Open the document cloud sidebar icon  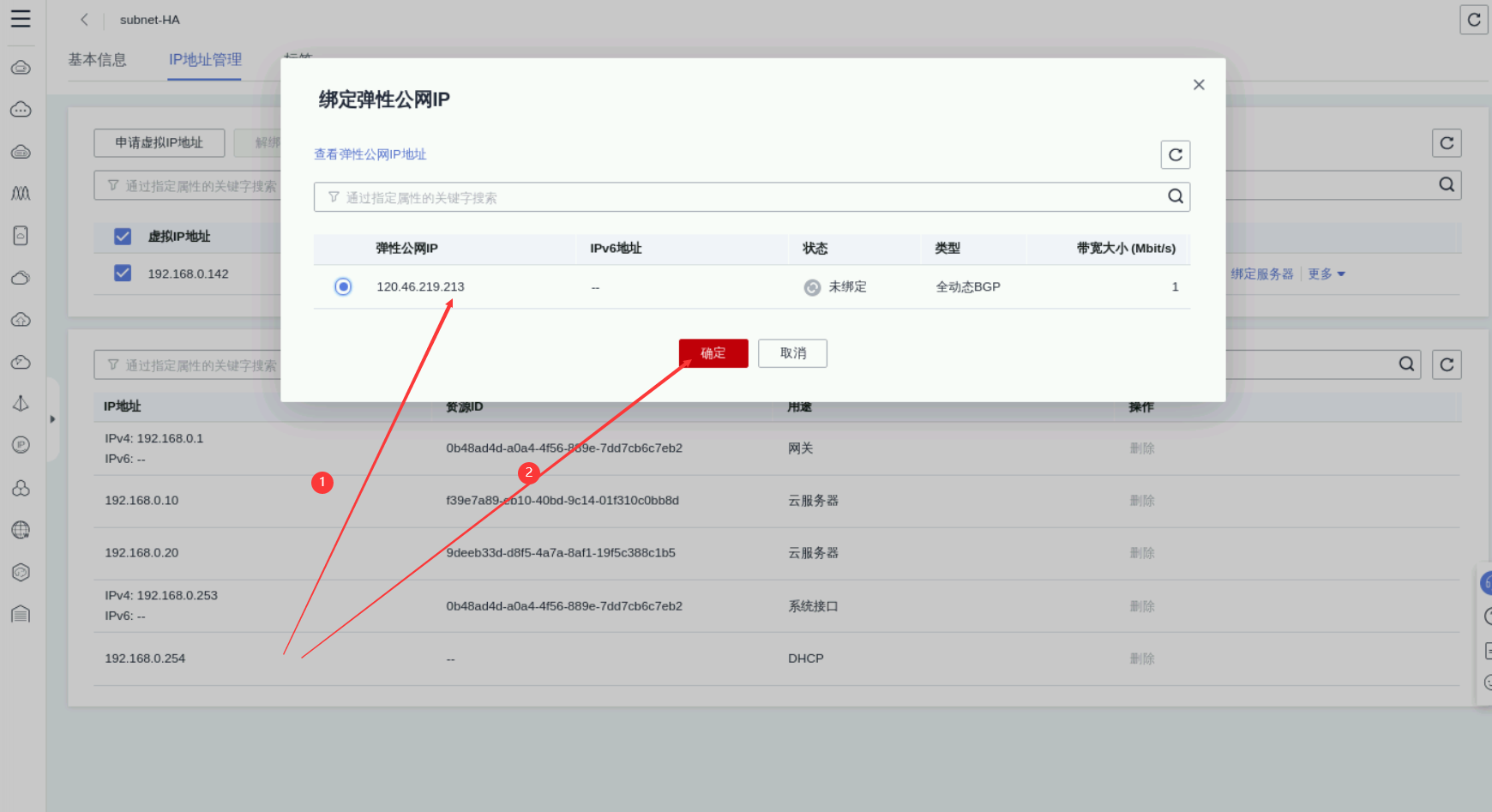pyautogui.click(x=21, y=236)
